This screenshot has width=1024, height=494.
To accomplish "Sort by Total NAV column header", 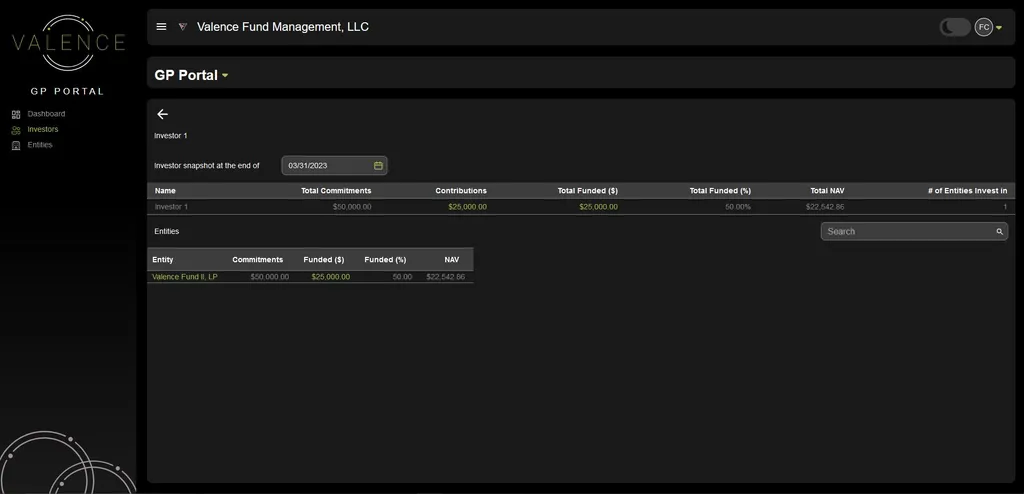I will pos(827,191).
